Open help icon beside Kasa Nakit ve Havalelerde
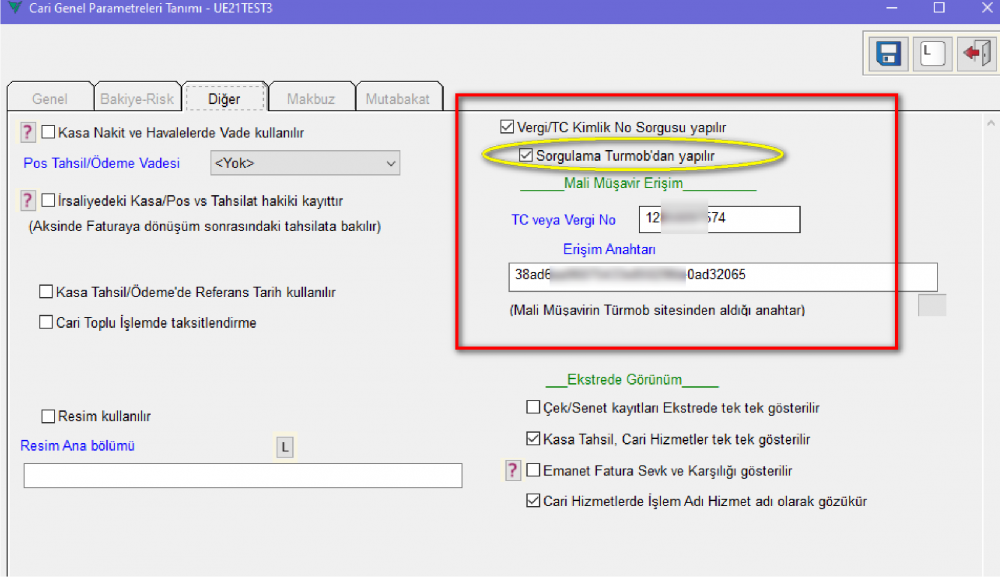Image resolution: width=1000 pixels, height=577 pixels. [28, 132]
